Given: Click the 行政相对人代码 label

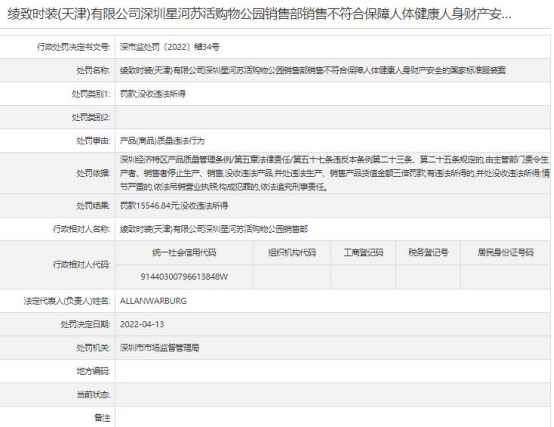Looking at the screenshot, I should pos(82,264).
